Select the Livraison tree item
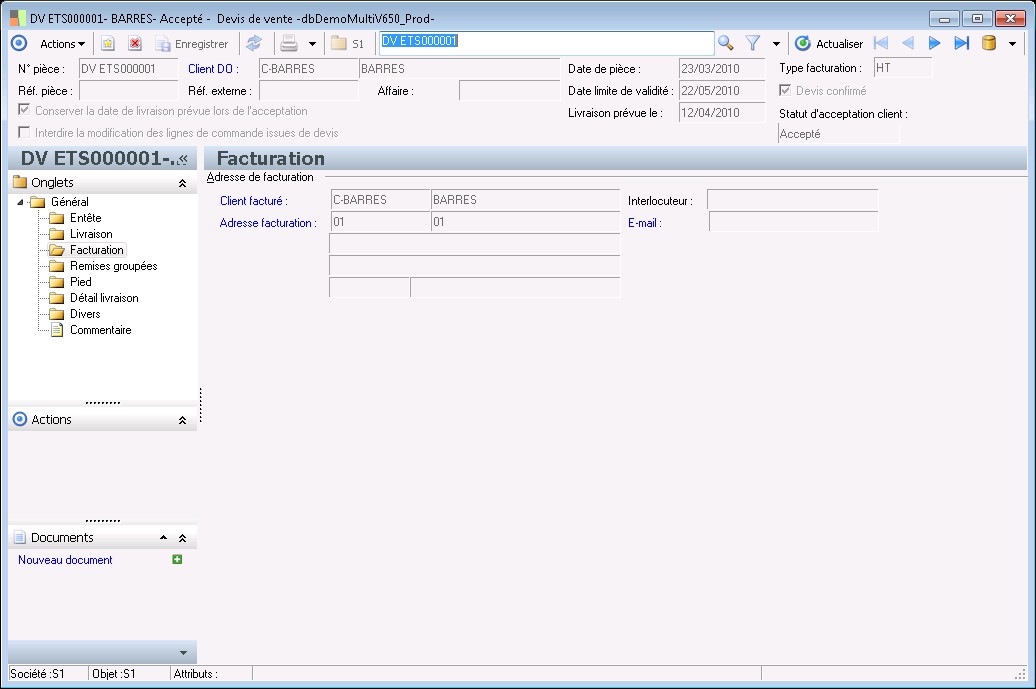Image resolution: width=1036 pixels, height=689 pixels. (91, 234)
